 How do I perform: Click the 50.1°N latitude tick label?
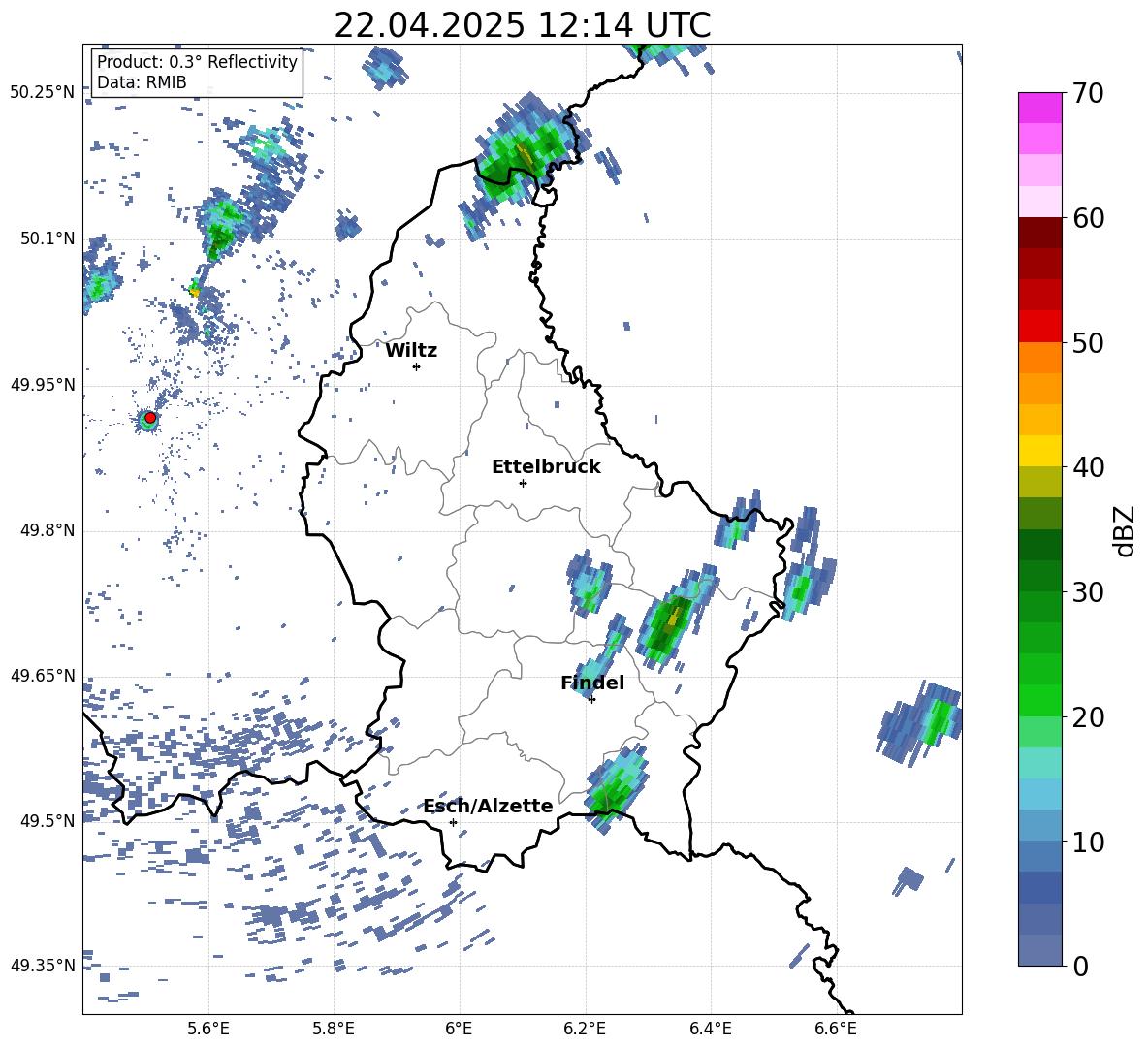tap(48, 238)
